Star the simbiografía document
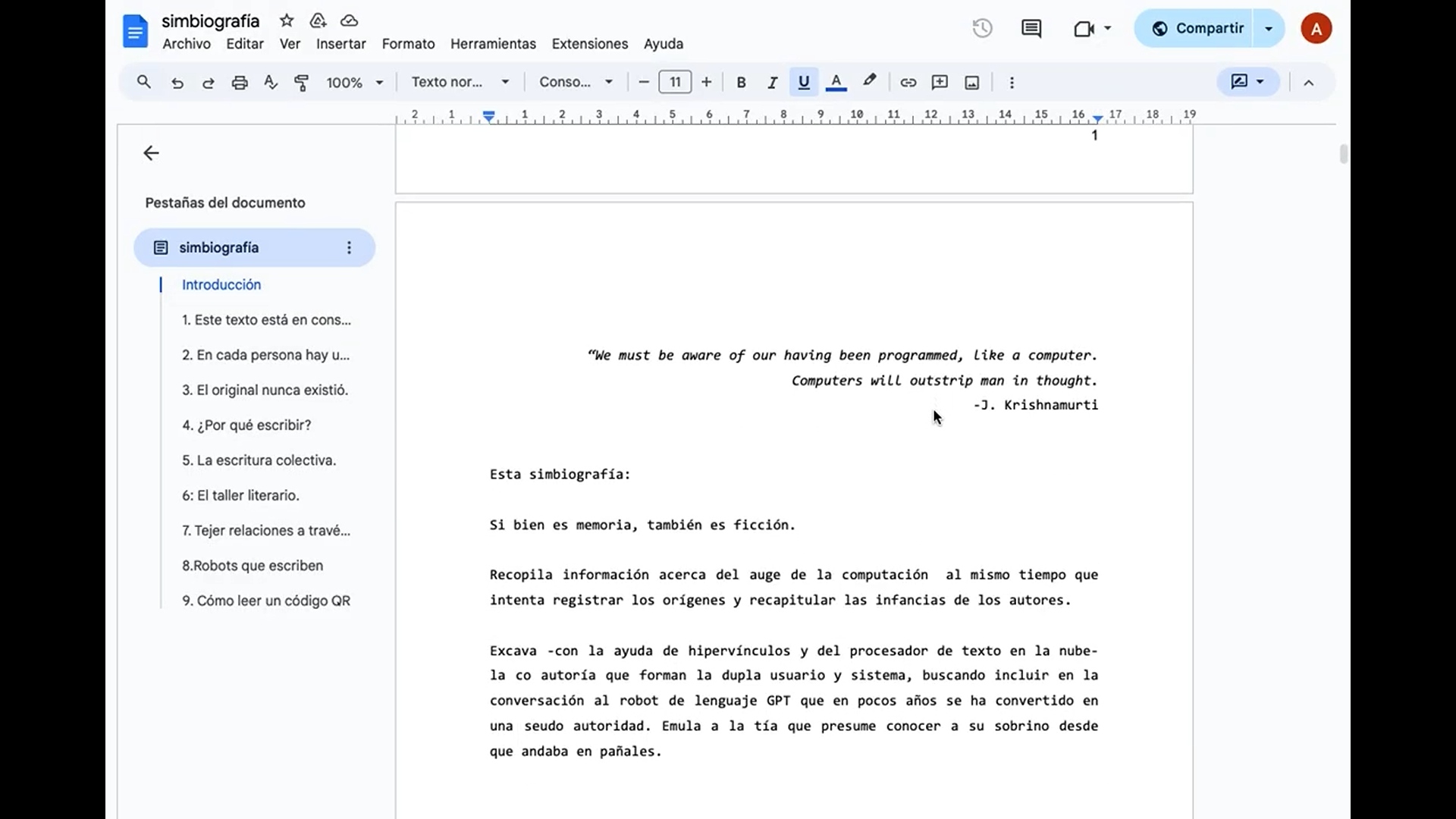The height and width of the screenshot is (819, 1456). coord(287,20)
